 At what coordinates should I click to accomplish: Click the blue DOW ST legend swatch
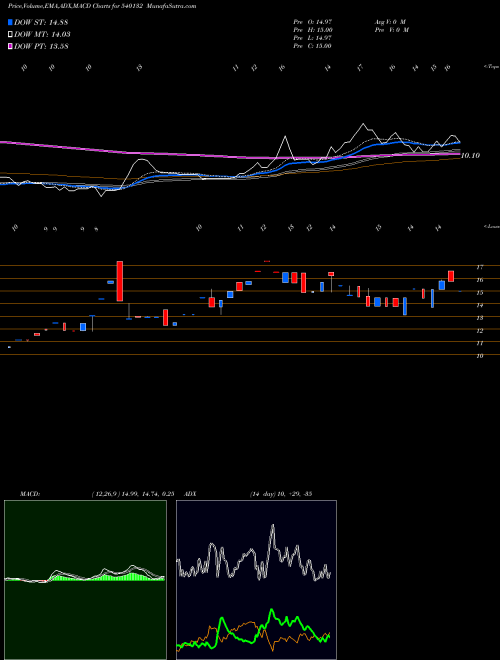click(11, 22)
